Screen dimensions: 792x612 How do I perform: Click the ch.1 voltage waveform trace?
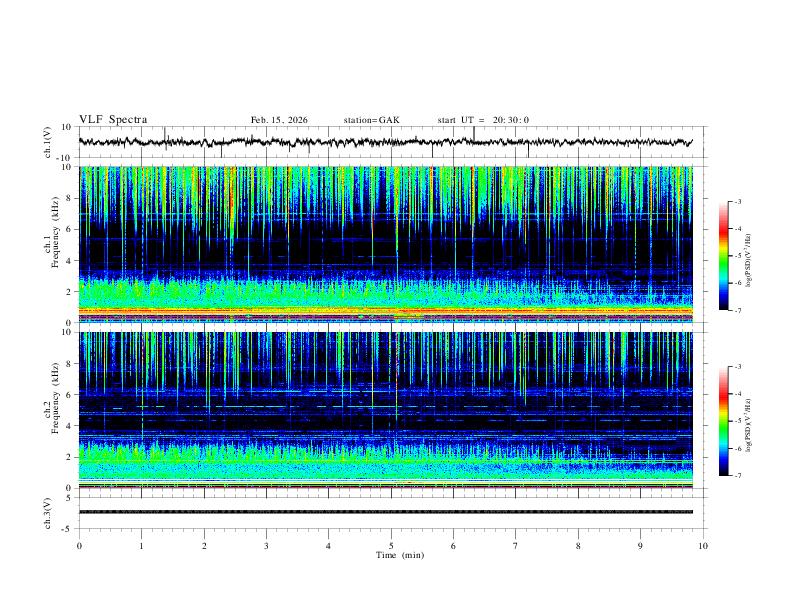(x=385, y=142)
